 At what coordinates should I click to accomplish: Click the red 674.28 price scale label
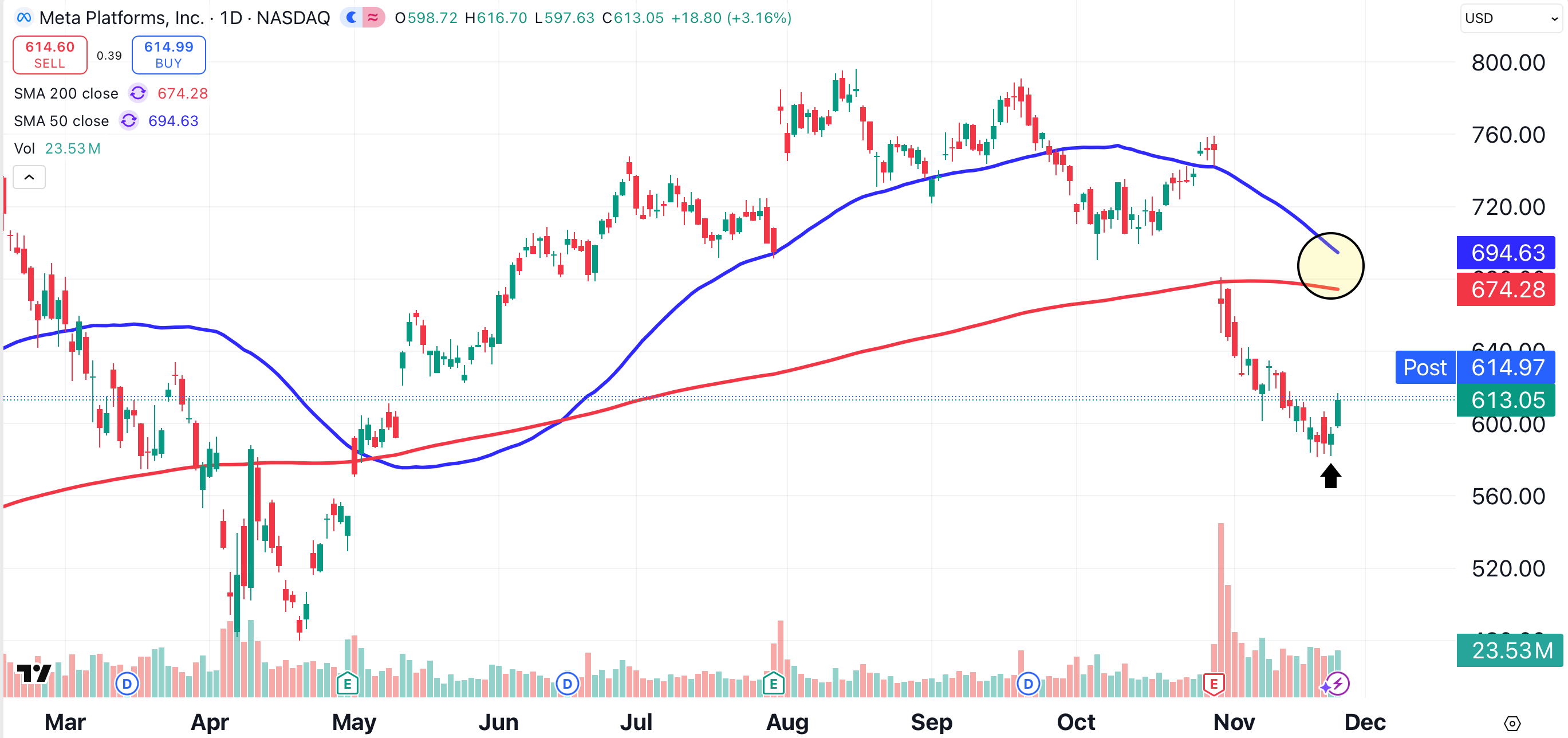(x=1507, y=289)
